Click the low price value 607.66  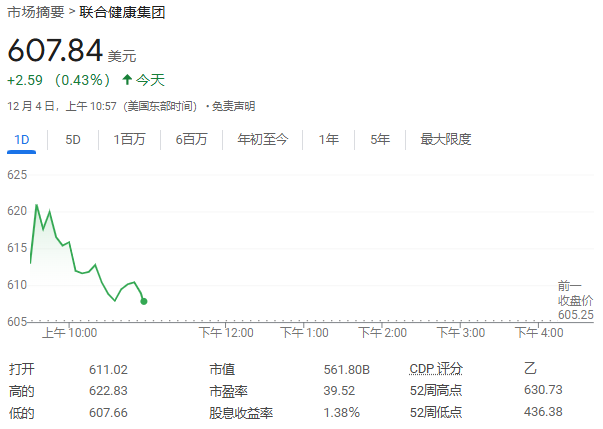click(x=108, y=413)
